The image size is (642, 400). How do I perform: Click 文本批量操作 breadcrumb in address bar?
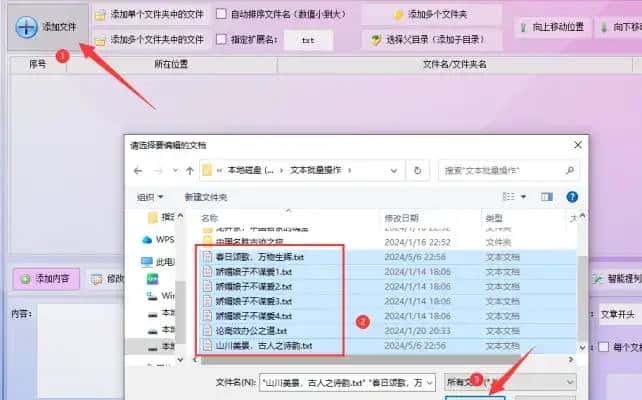click(316, 170)
